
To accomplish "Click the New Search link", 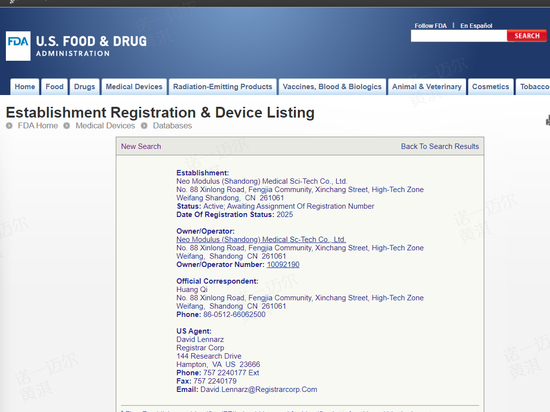I will pyautogui.click(x=141, y=146).
